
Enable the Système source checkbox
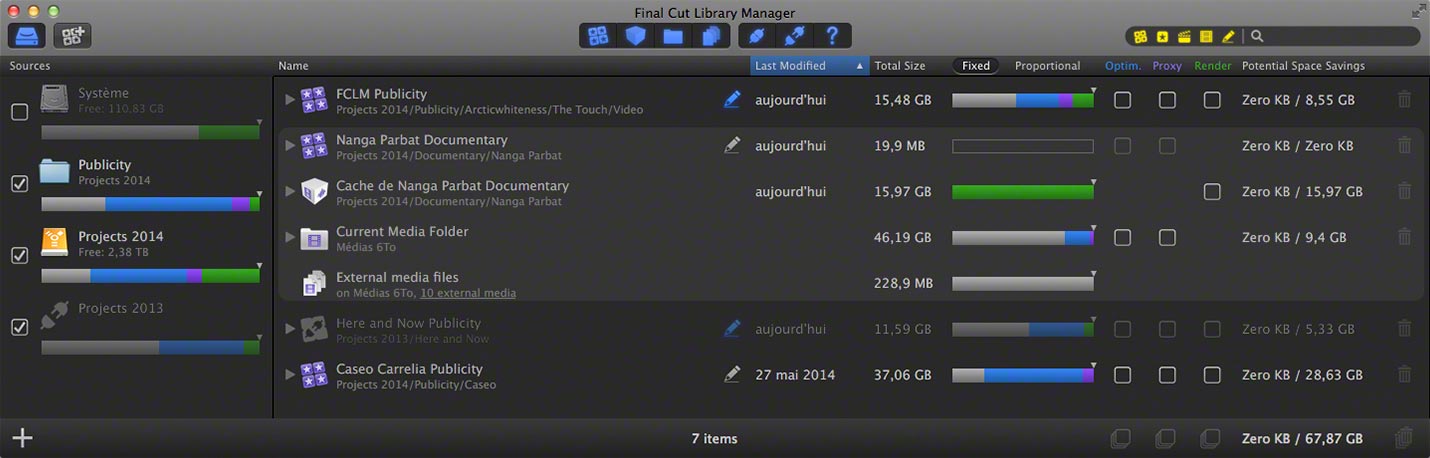(19, 112)
